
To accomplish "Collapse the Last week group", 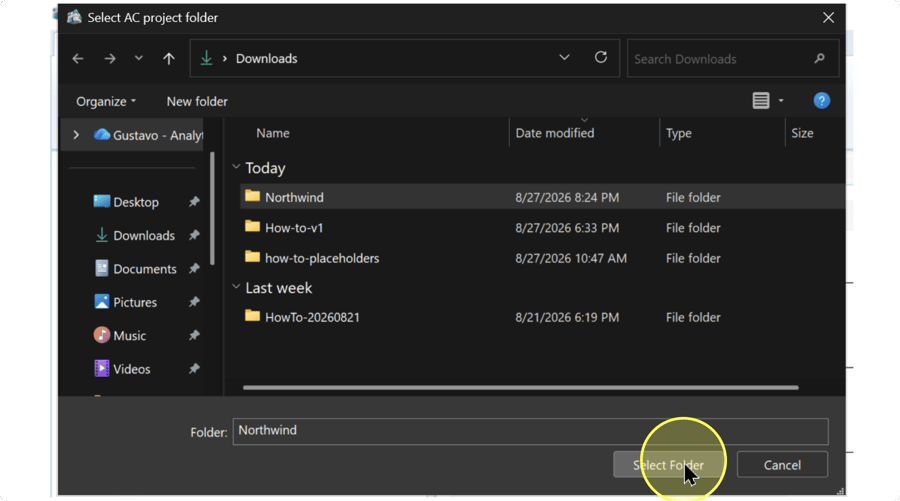I will tap(236, 286).
